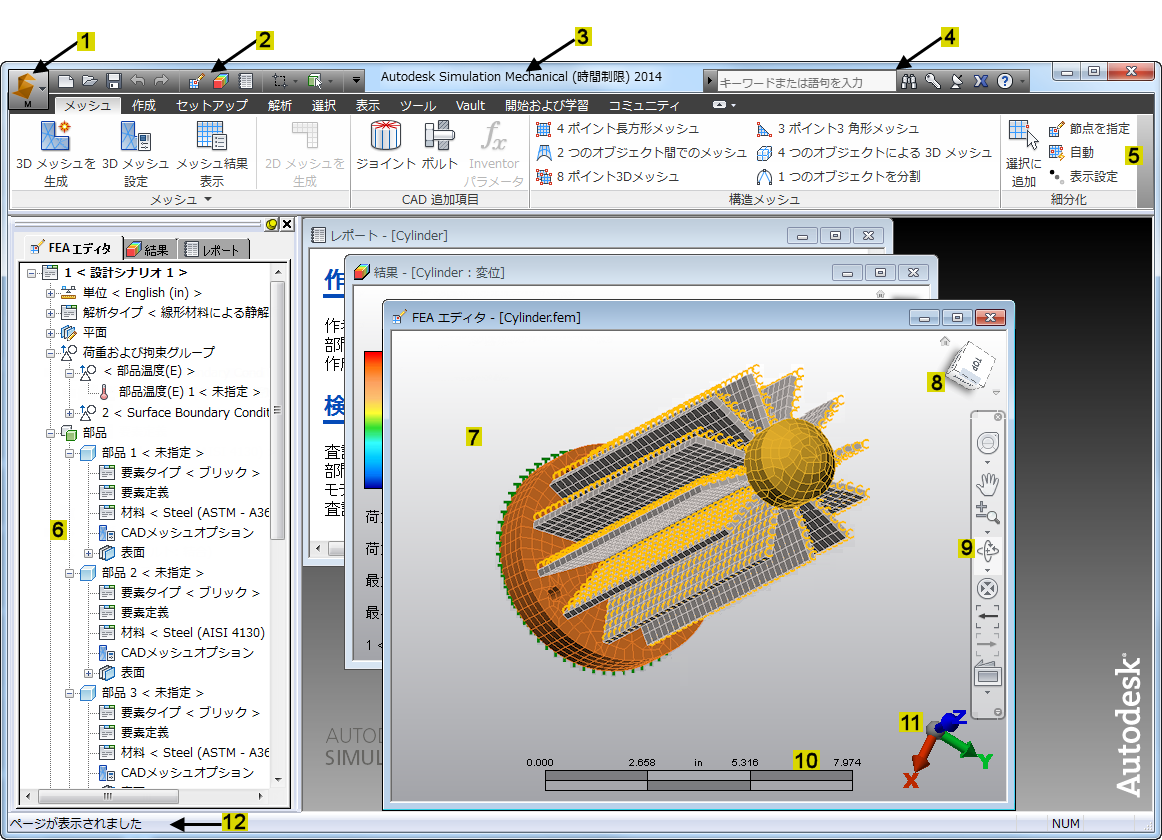The height and width of the screenshot is (840, 1162).
Task: Collapse the 部品 3 tree node
Action: pyautogui.click(x=70, y=693)
